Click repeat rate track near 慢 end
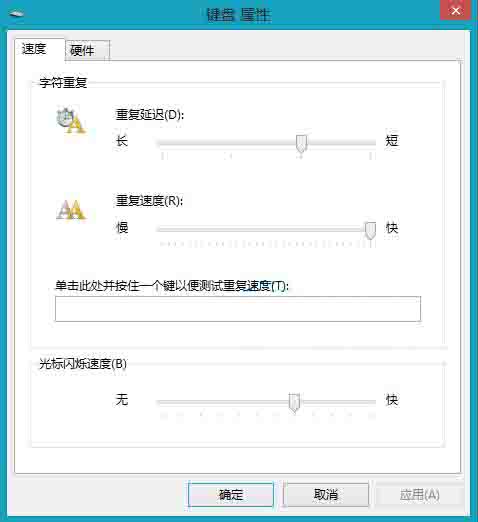This screenshot has width=478, height=522. (x=167, y=229)
